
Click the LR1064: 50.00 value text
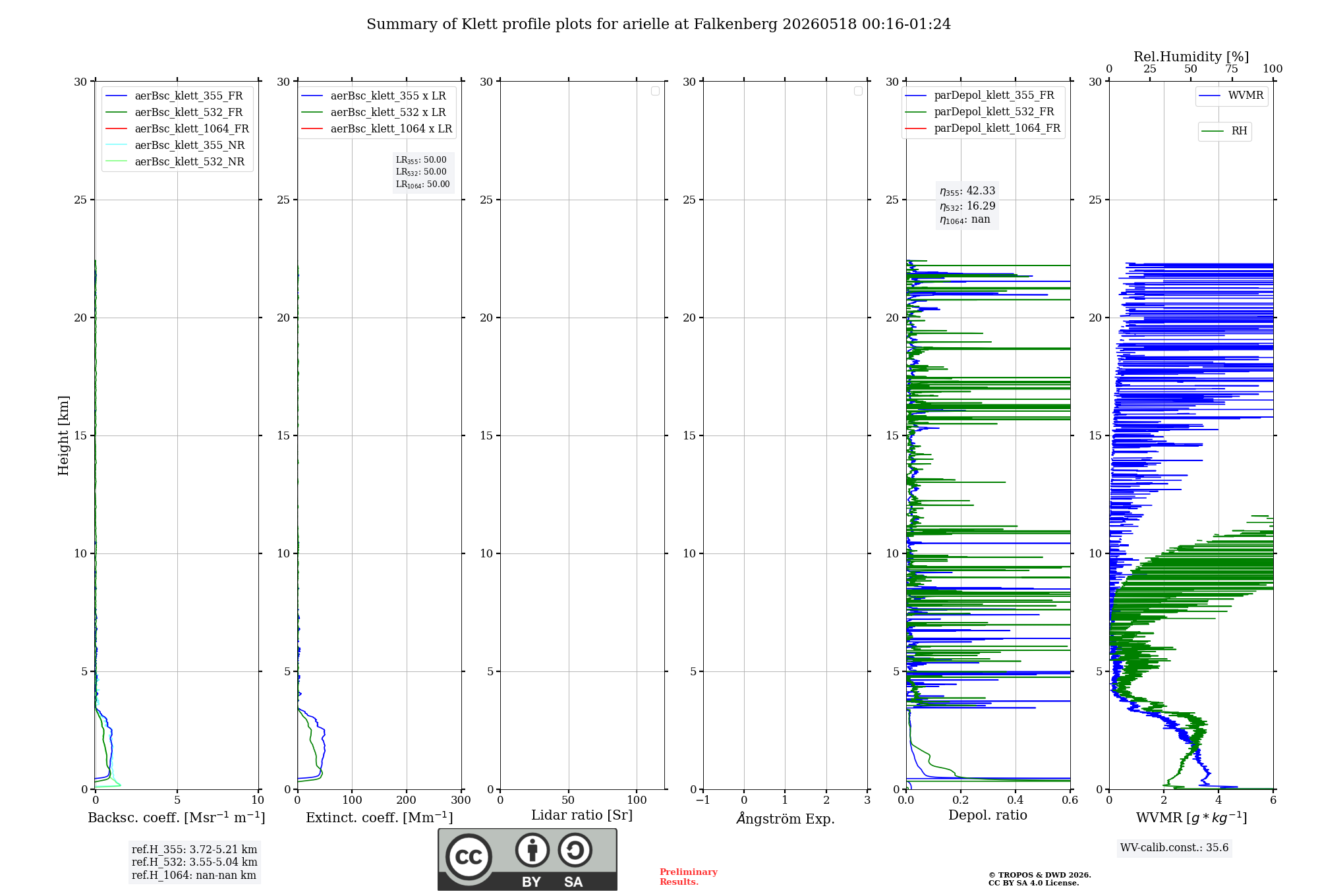[x=423, y=184]
